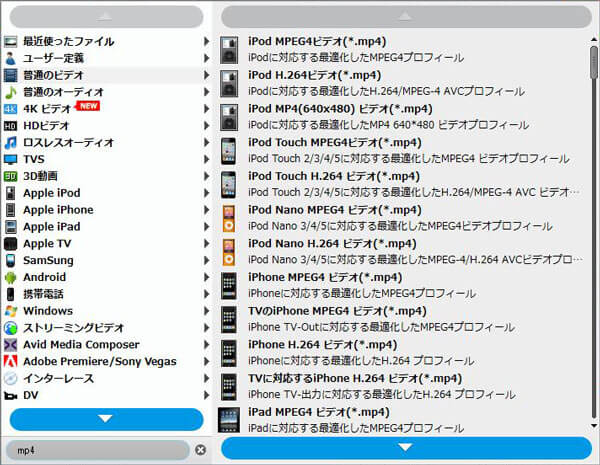
Task: Select iPod Touch MPEG4ビデオ(*.mp4) profile
Action: (x=401, y=150)
